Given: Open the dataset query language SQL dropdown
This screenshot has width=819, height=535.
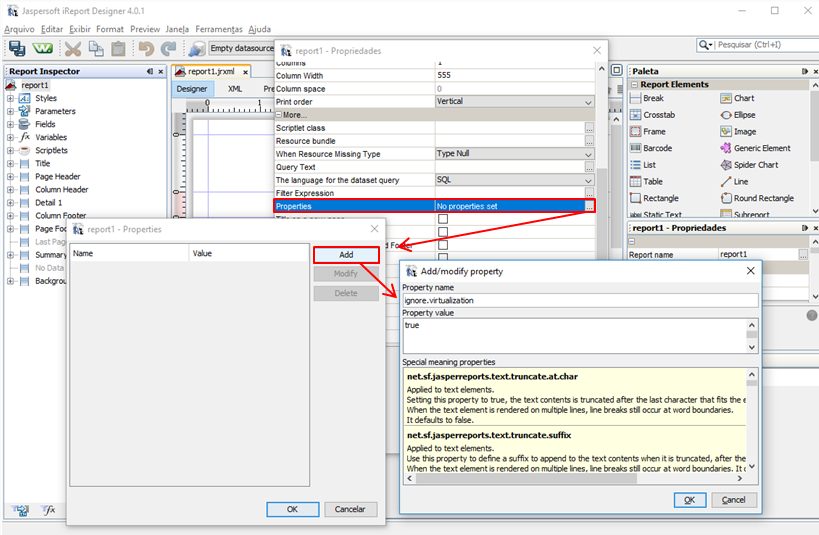Looking at the screenshot, I should pos(514,180).
